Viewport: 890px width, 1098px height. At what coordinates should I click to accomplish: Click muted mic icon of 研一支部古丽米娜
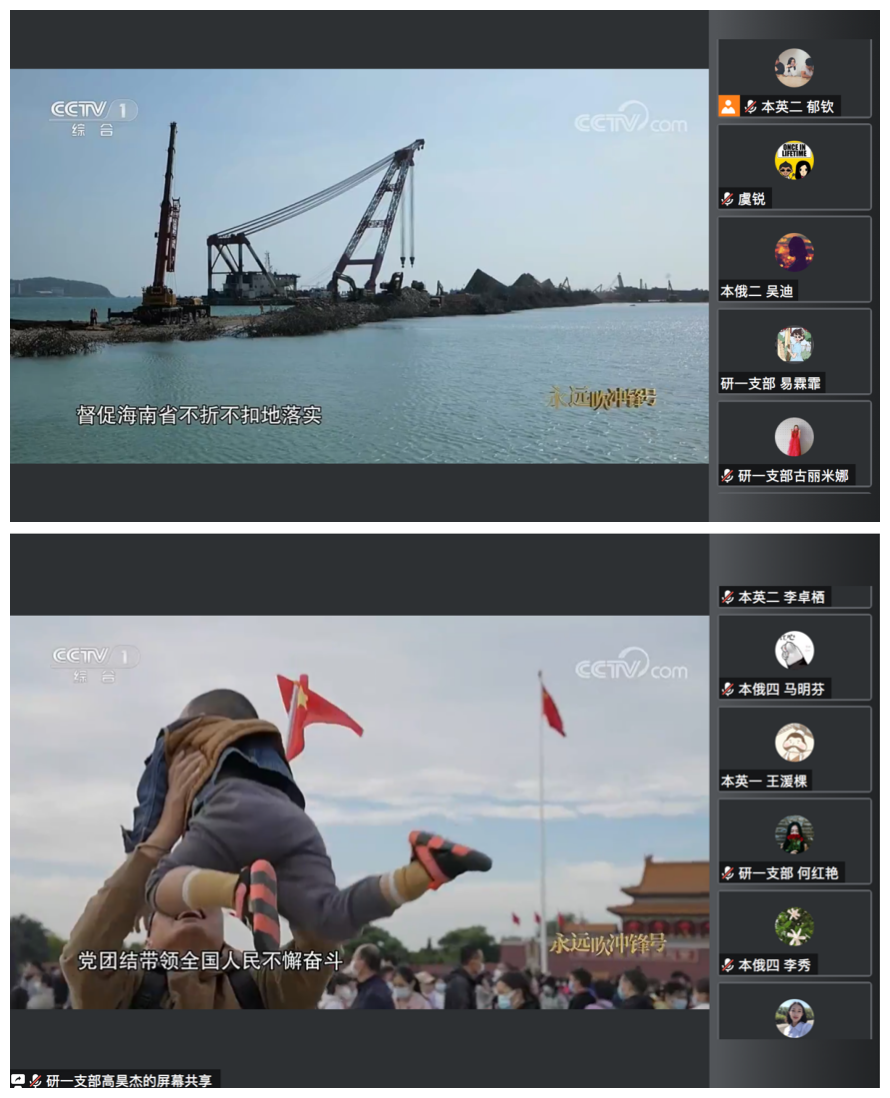(x=728, y=476)
